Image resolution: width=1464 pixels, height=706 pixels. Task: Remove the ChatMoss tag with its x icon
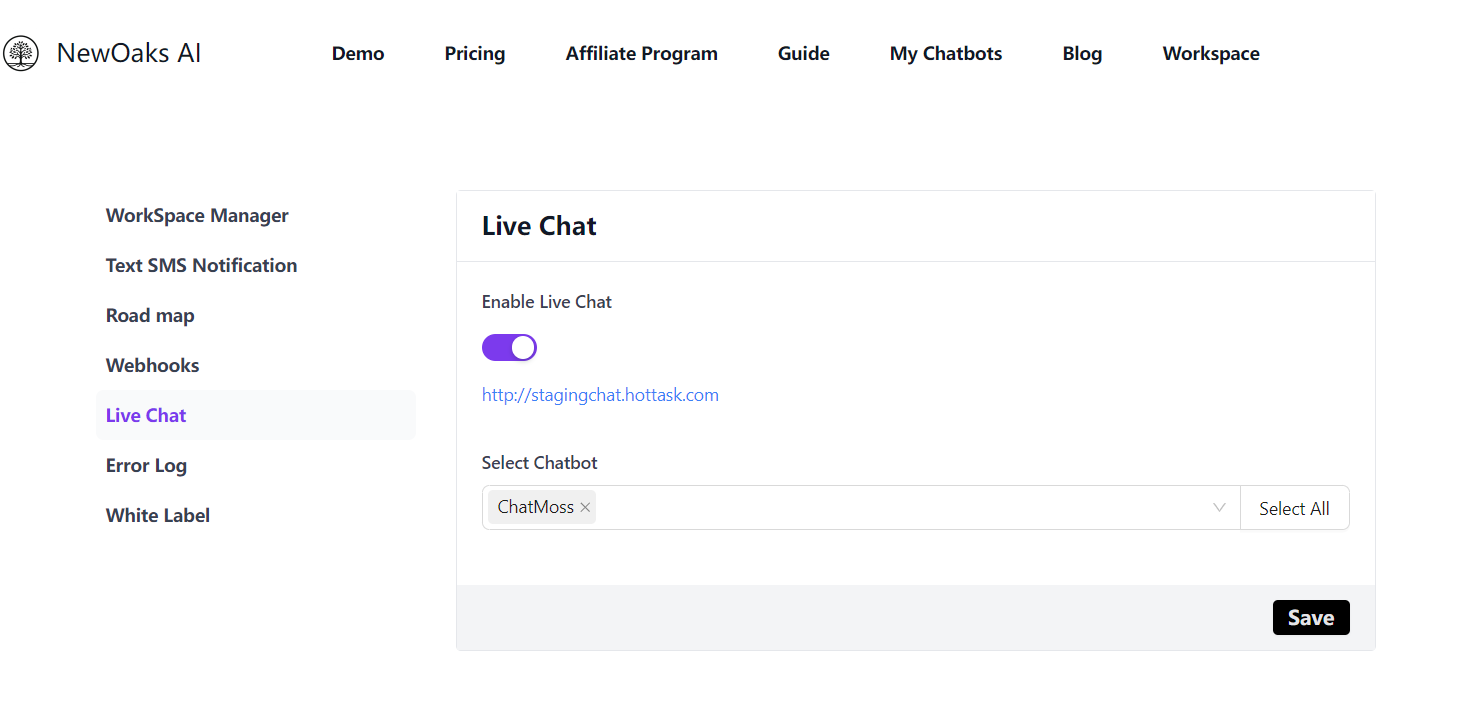(585, 508)
